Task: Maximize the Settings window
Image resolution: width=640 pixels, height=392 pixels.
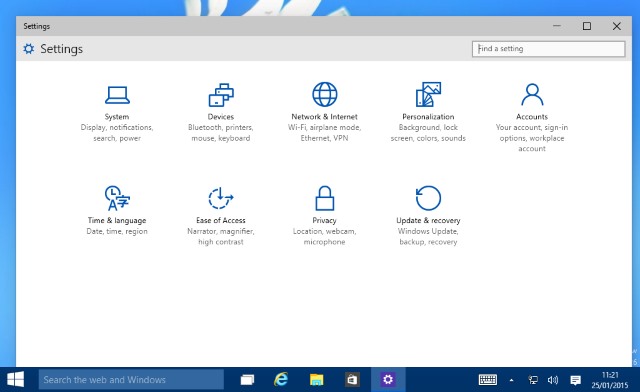Action: [587, 26]
